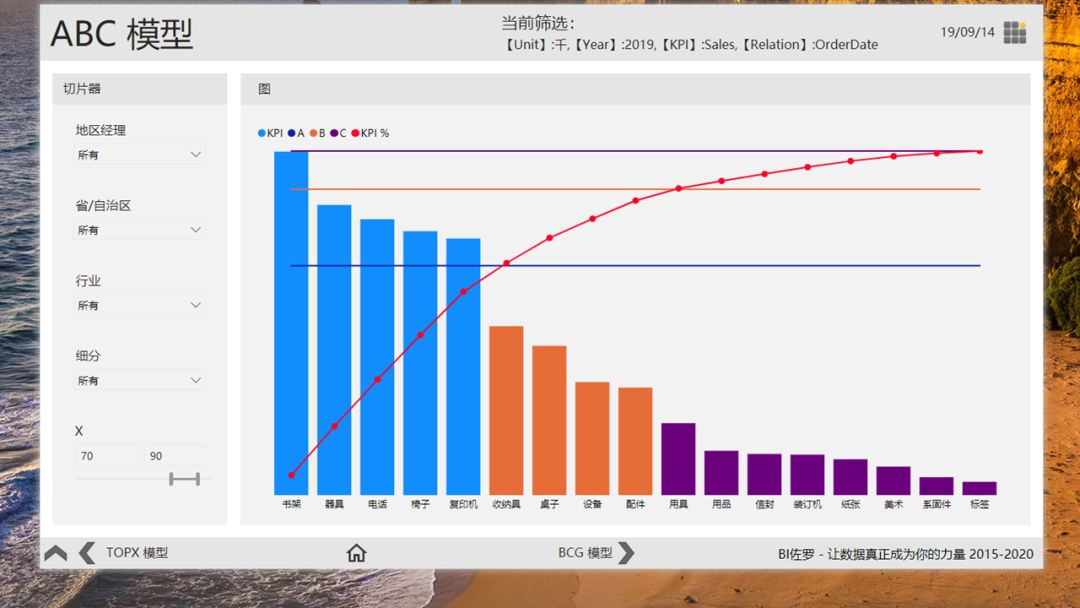Select the purple bar for 用具
The height and width of the screenshot is (608, 1080).
(x=678, y=459)
